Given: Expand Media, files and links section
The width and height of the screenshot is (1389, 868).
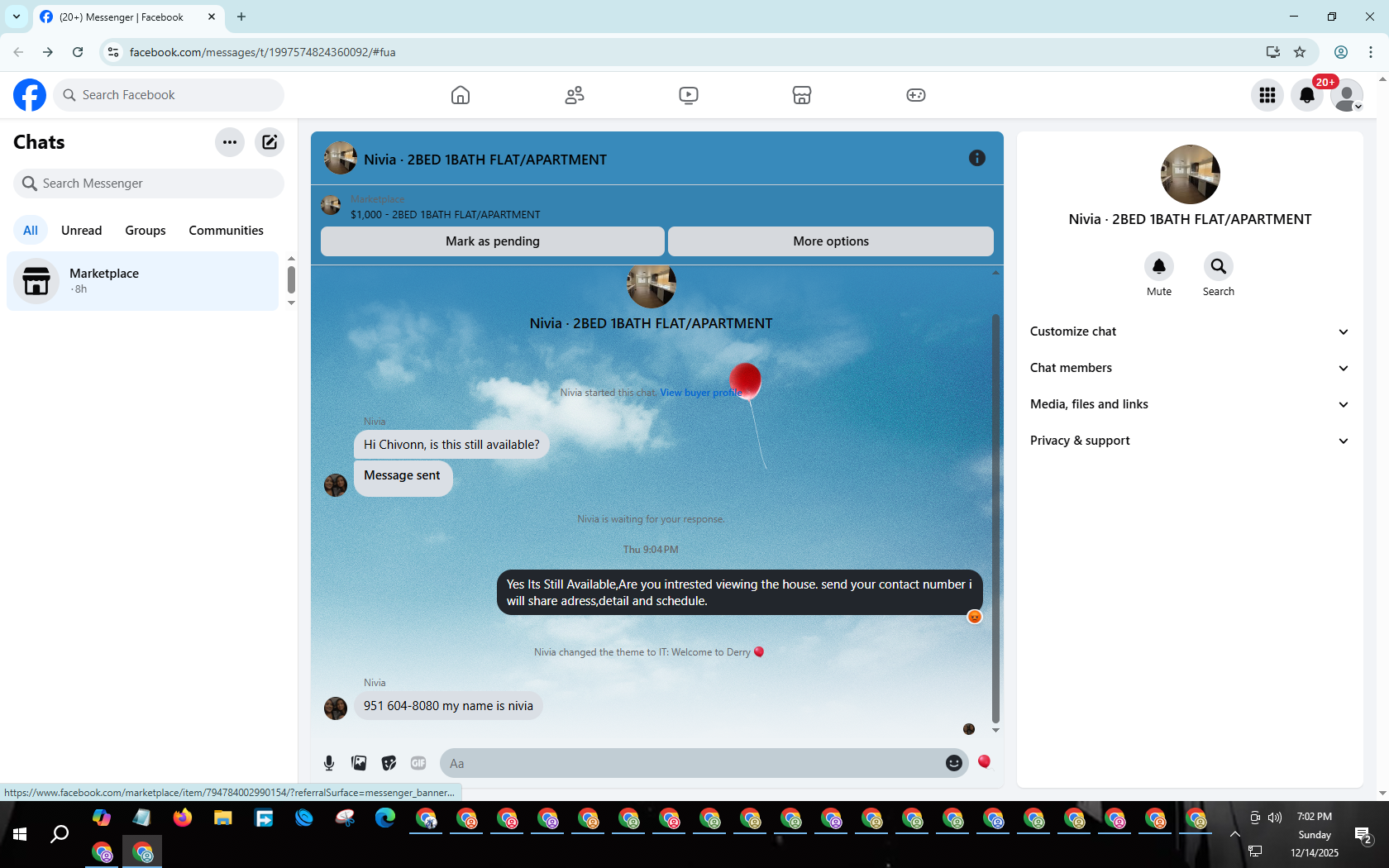Looking at the screenshot, I should click(1190, 404).
